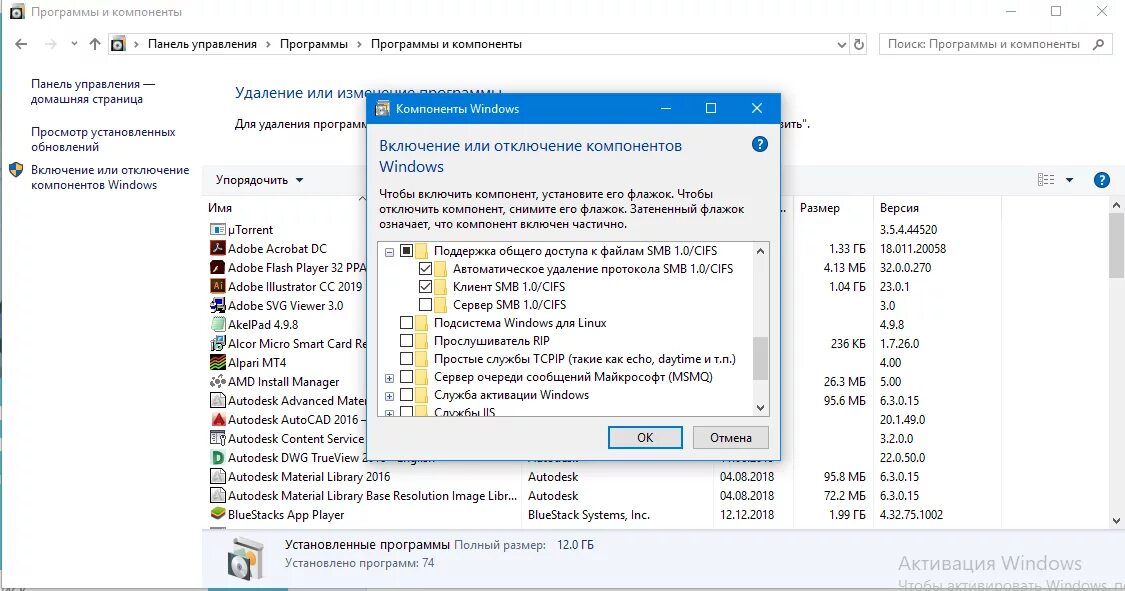Screen dimensions: 1125x591
Task: Click the AkelPad 4.9.8 icon
Action: [217, 324]
